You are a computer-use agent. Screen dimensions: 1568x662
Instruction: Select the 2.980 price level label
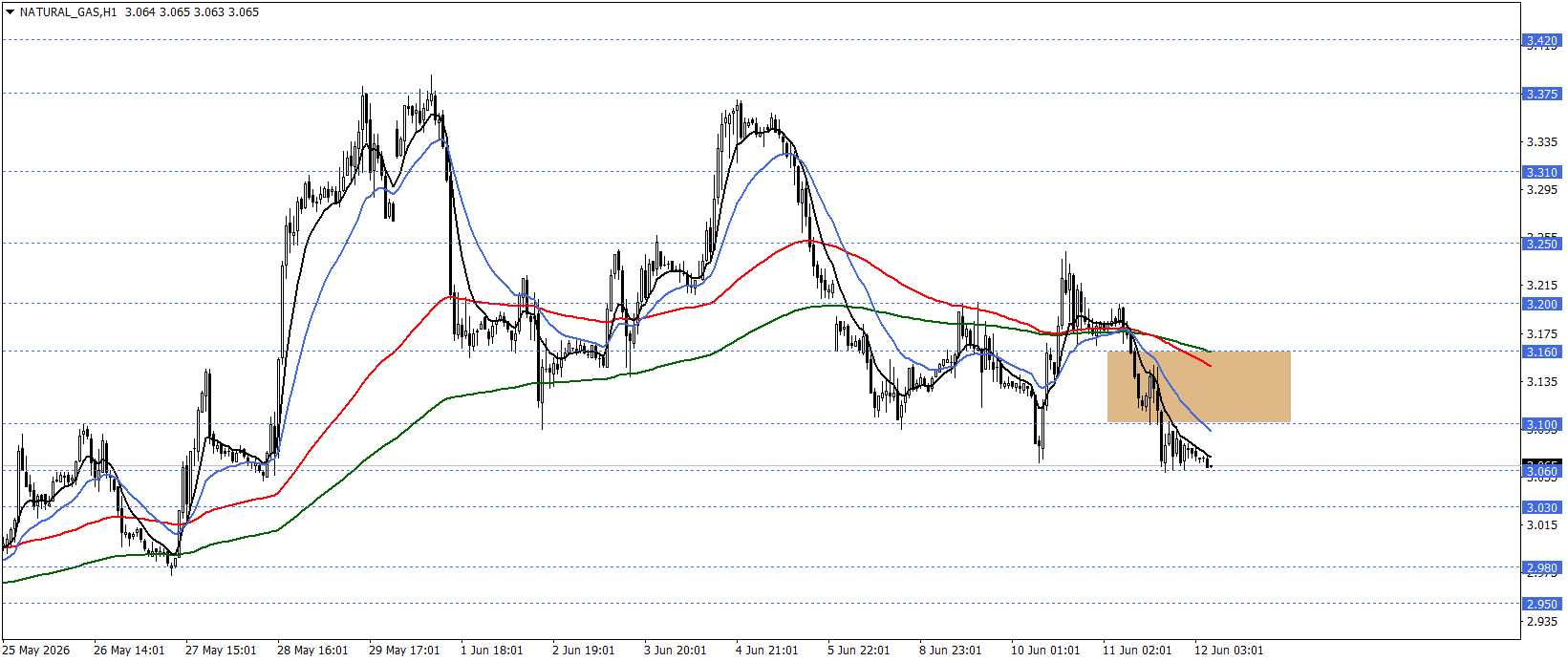coord(1541,567)
